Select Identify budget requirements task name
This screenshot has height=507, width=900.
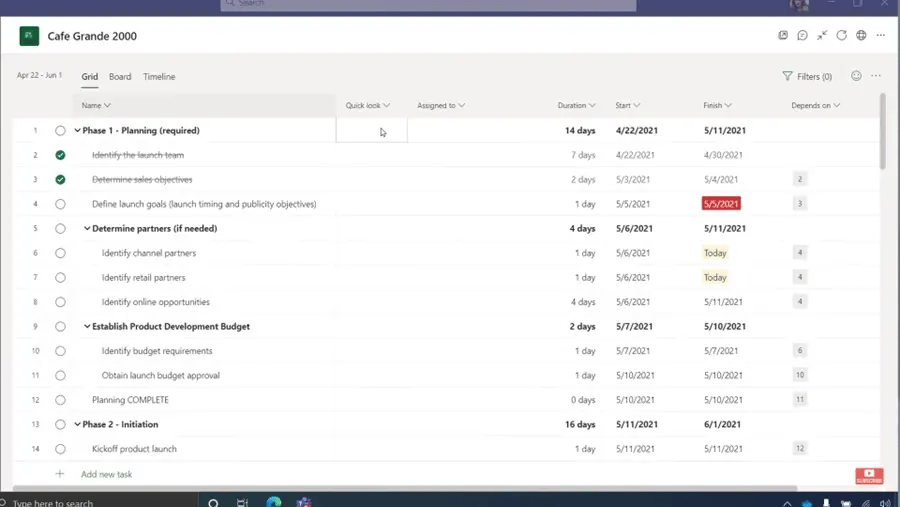[x=157, y=351]
